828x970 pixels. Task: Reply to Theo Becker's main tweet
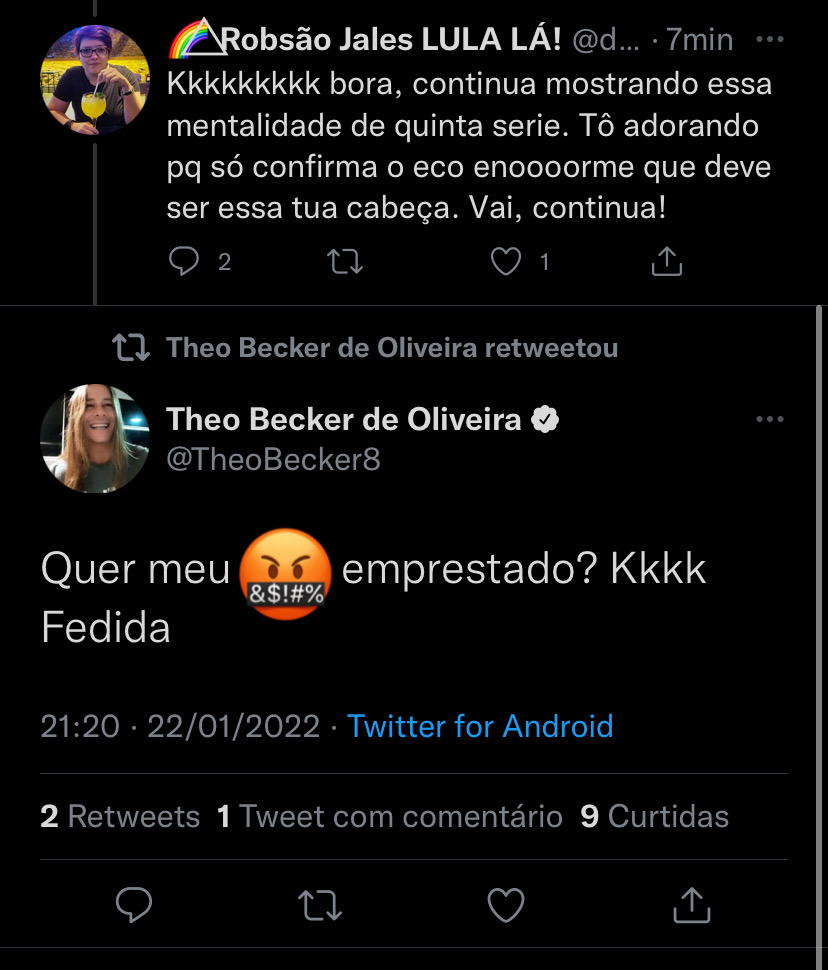click(x=134, y=906)
